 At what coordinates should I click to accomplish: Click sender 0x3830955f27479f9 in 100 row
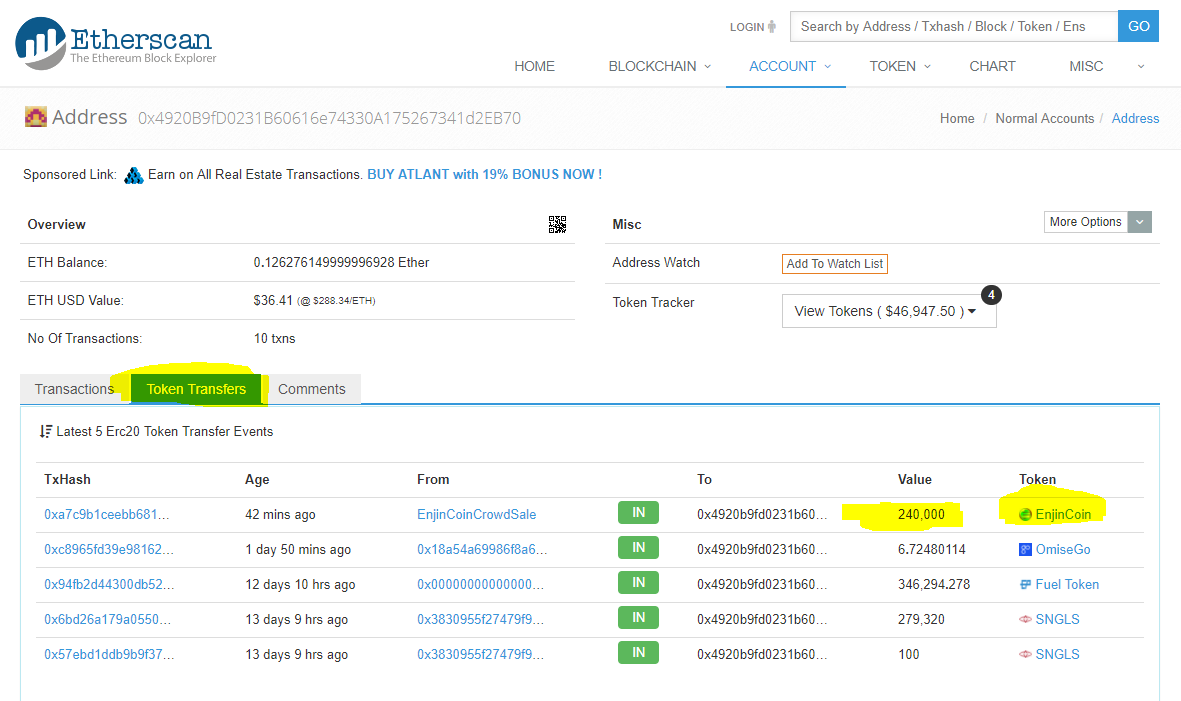480,654
